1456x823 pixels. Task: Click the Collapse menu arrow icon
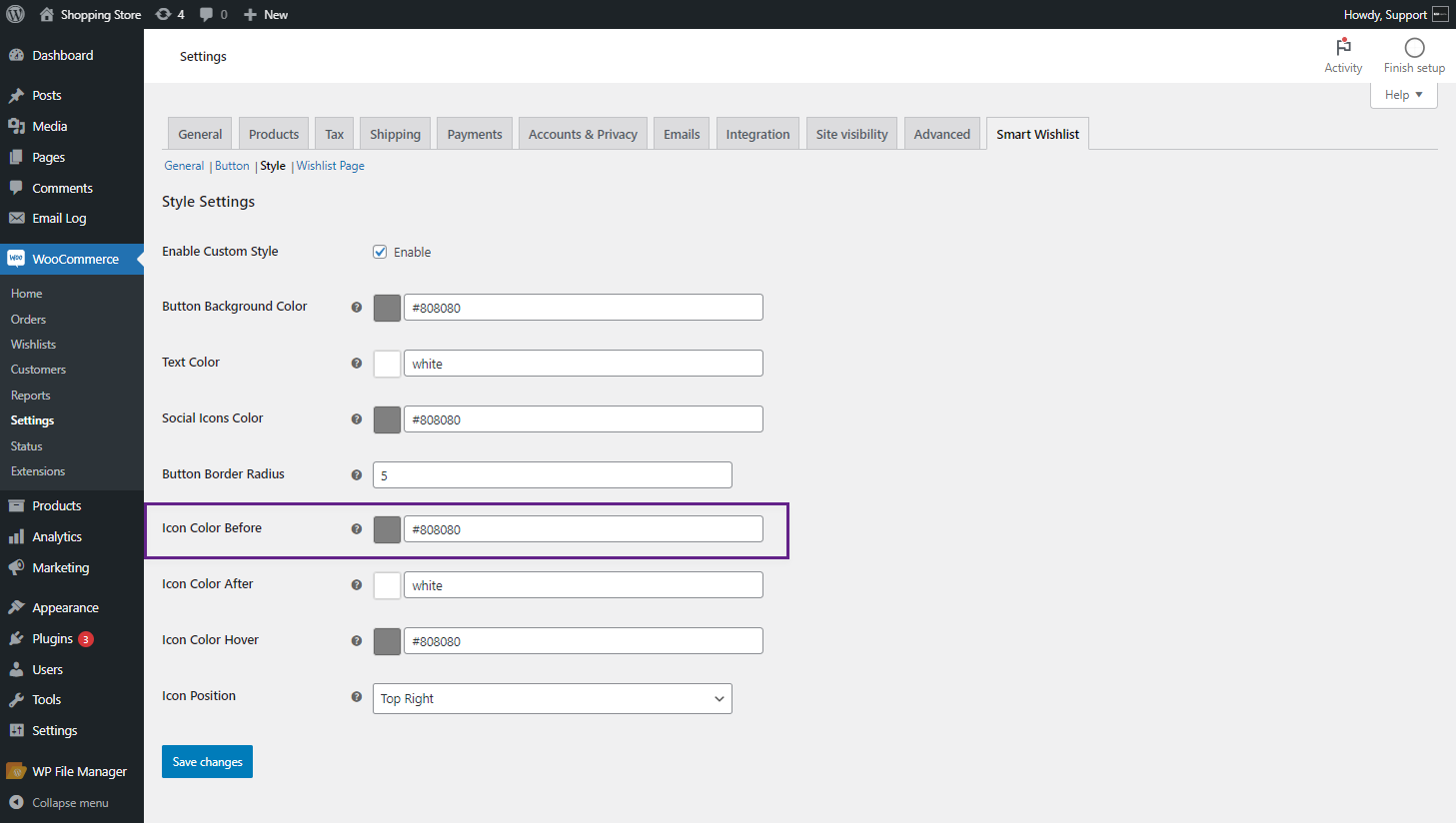16,802
